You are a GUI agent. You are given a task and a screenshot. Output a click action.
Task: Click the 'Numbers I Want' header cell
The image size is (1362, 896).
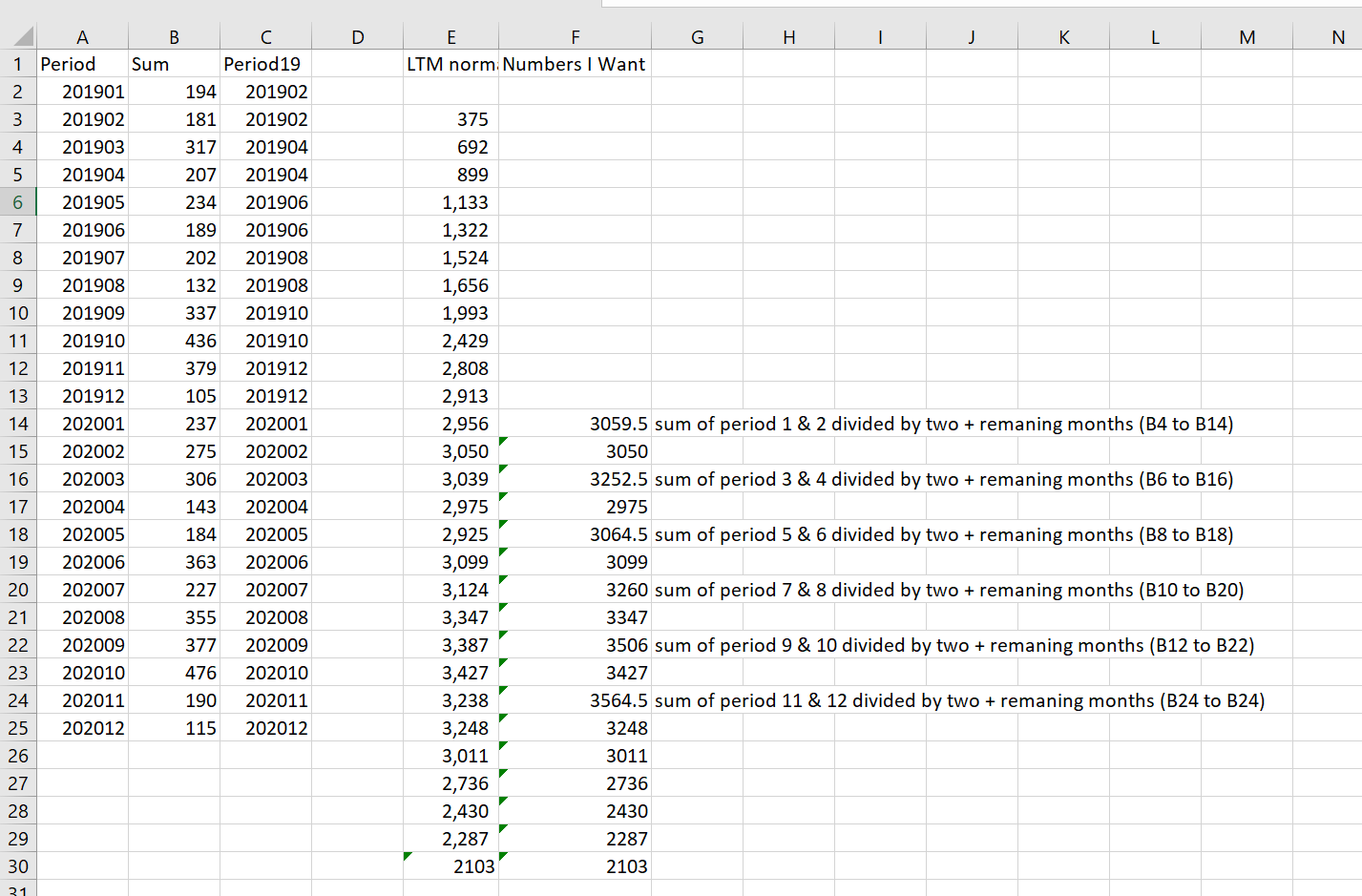(x=576, y=64)
